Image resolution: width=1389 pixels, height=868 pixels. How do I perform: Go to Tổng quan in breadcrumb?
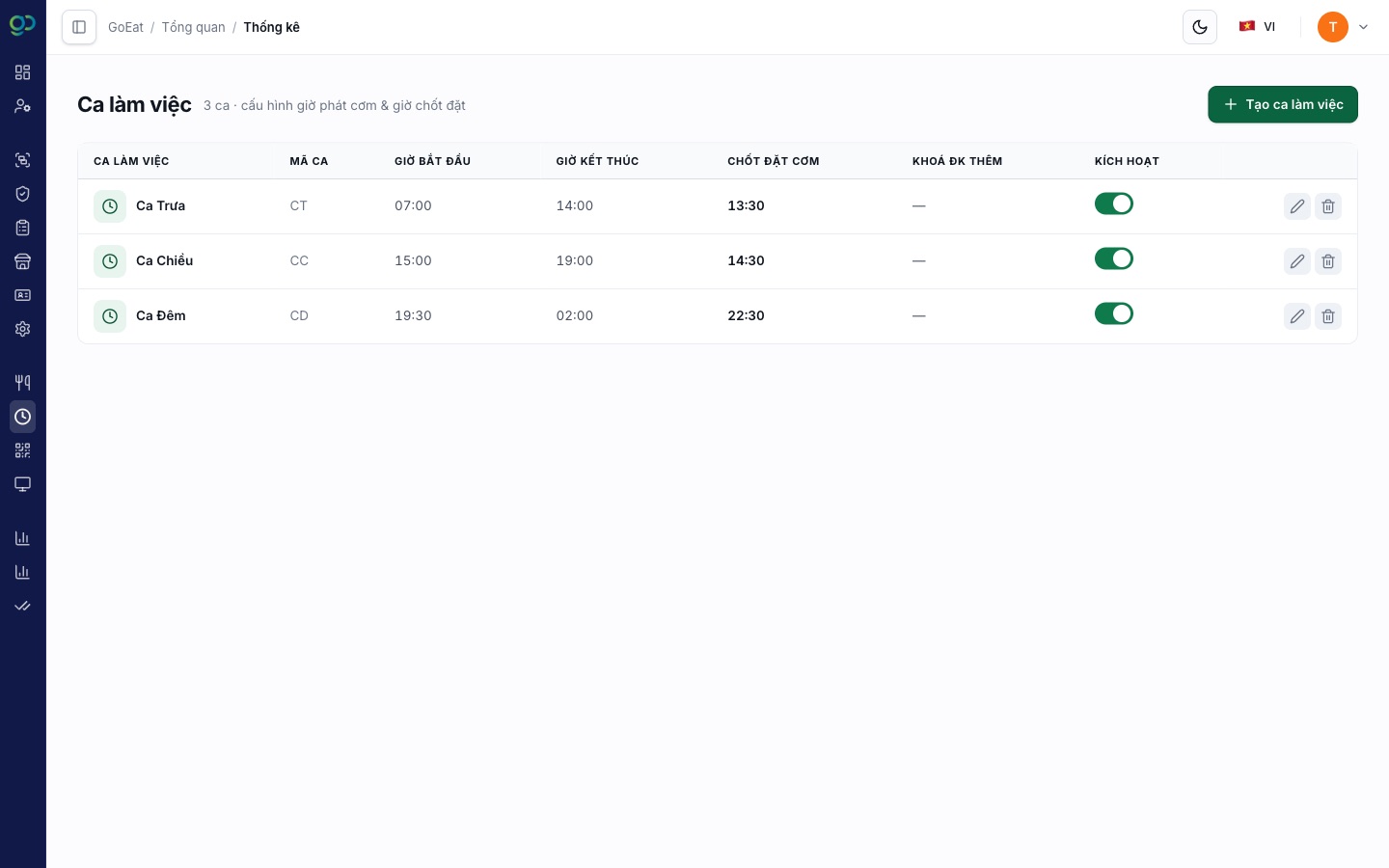click(193, 27)
